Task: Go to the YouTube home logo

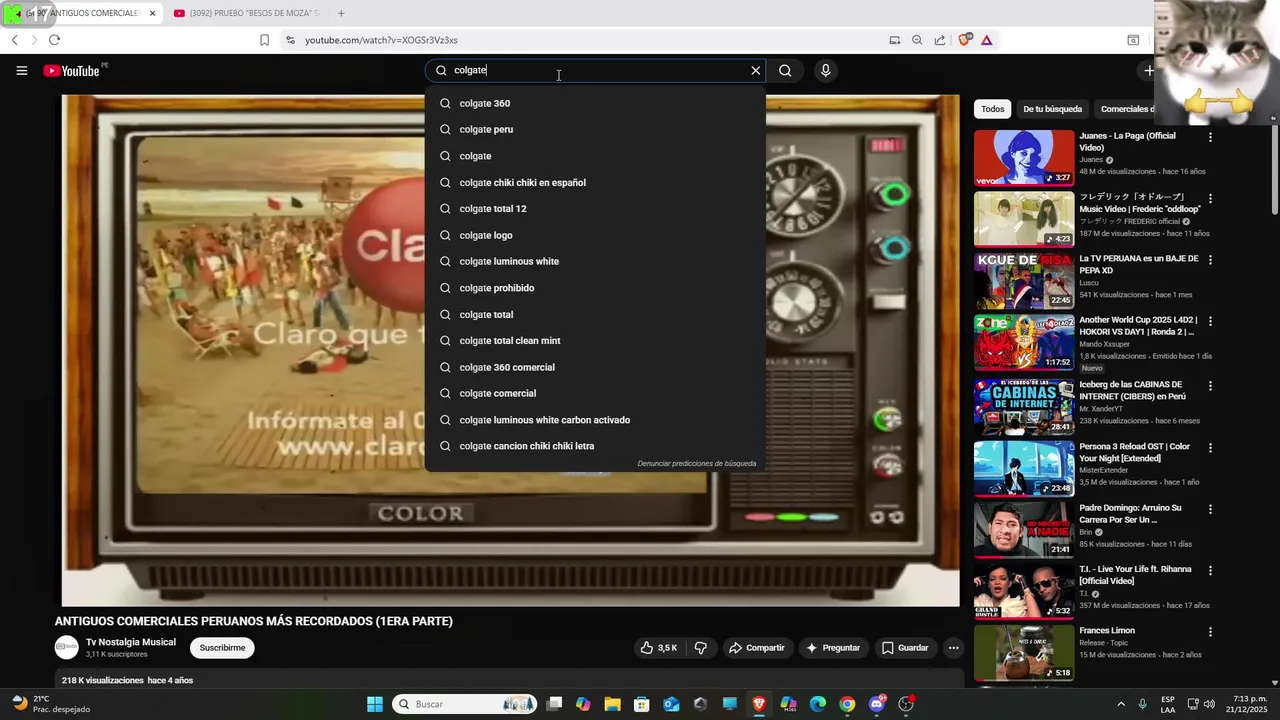Action: click(71, 71)
